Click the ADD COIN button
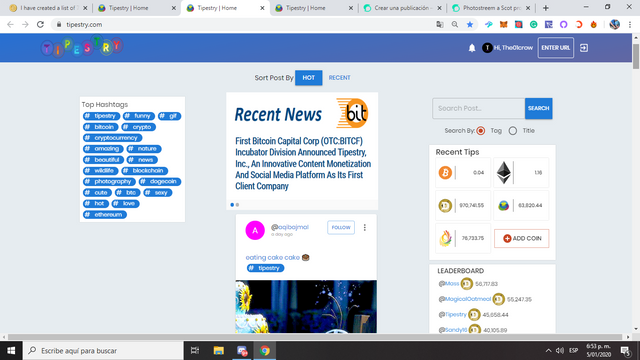The image size is (640, 360). point(522,238)
